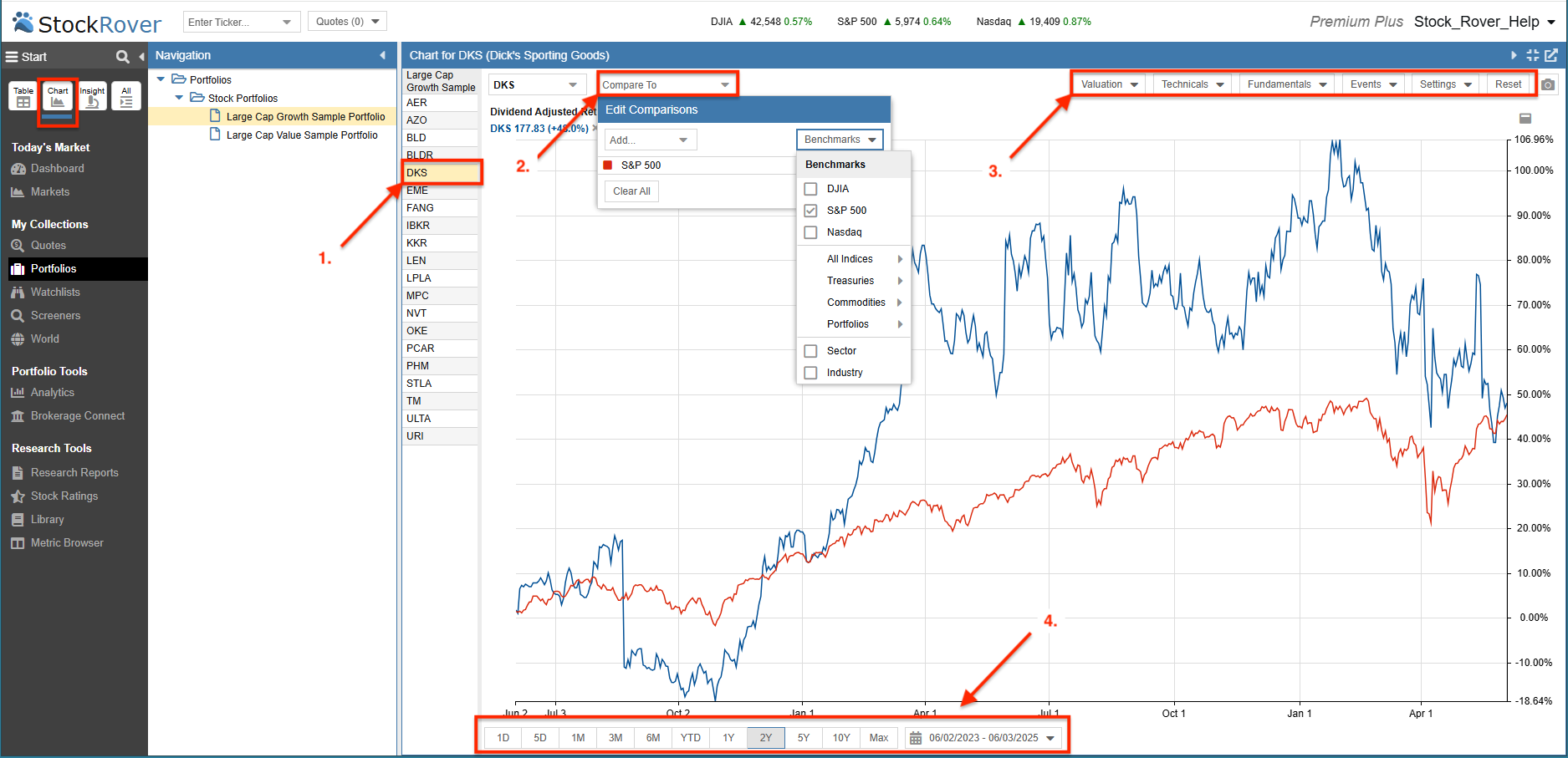
Task: Pop out chart to new window
Action: pyautogui.click(x=1551, y=55)
